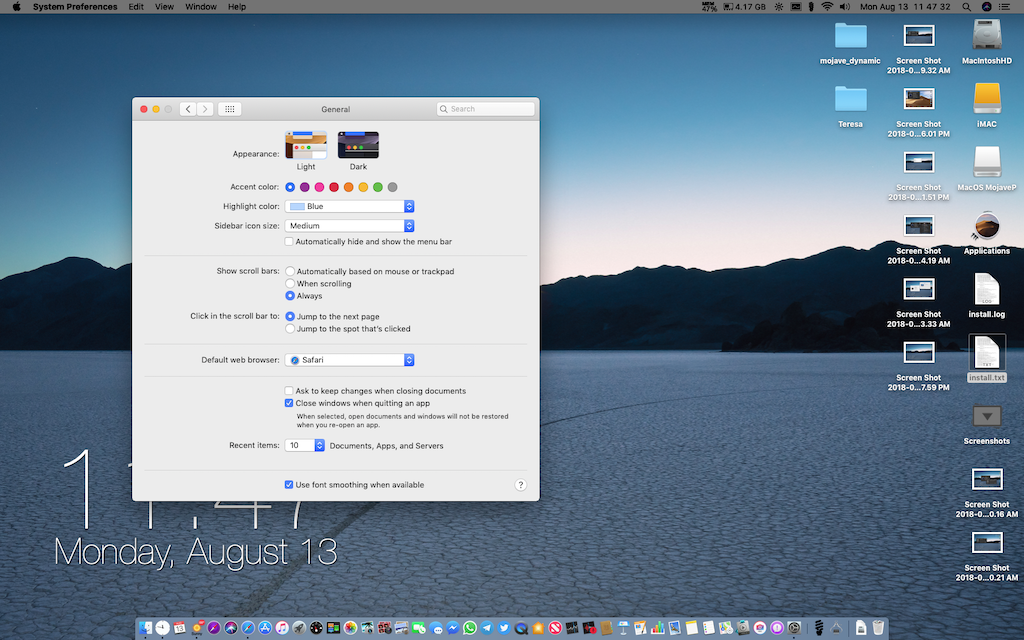This screenshot has height=640, width=1024.
Task: Open the Edit menu
Action: tap(135, 7)
